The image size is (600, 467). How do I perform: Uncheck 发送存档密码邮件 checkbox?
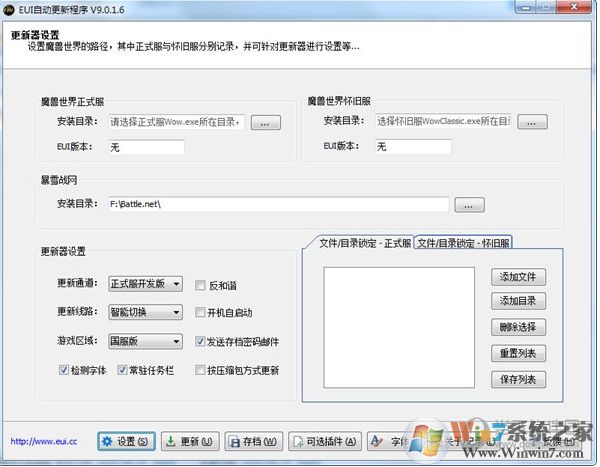point(200,341)
